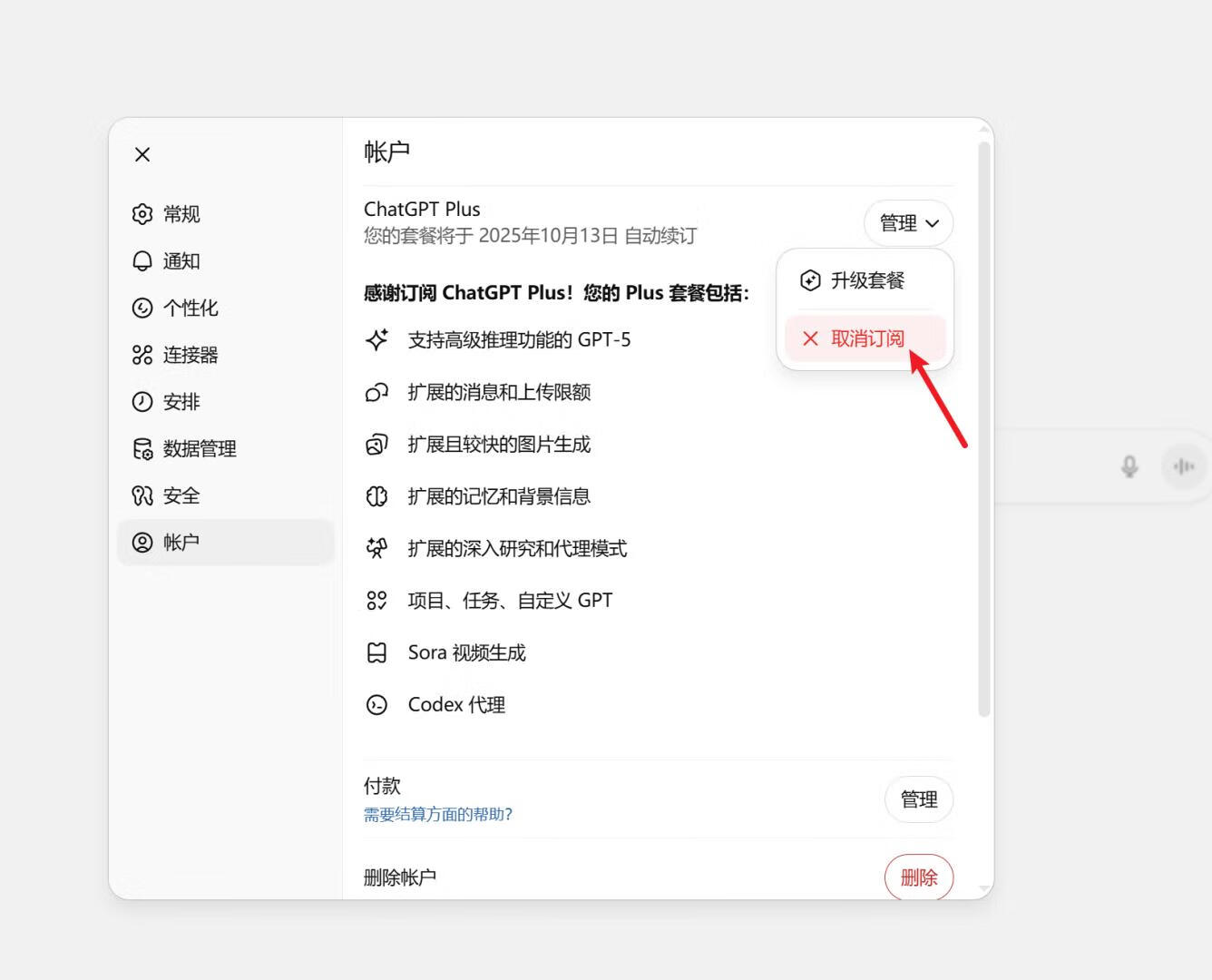Click the clock icon for 安排
Viewport: 1212px width, 980px height.
point(142,402)
